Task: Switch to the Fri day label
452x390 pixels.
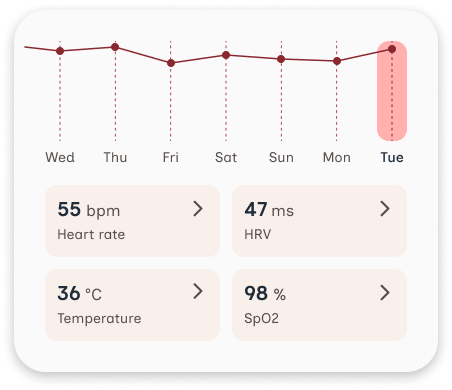Action: click(x=171, y=157)
